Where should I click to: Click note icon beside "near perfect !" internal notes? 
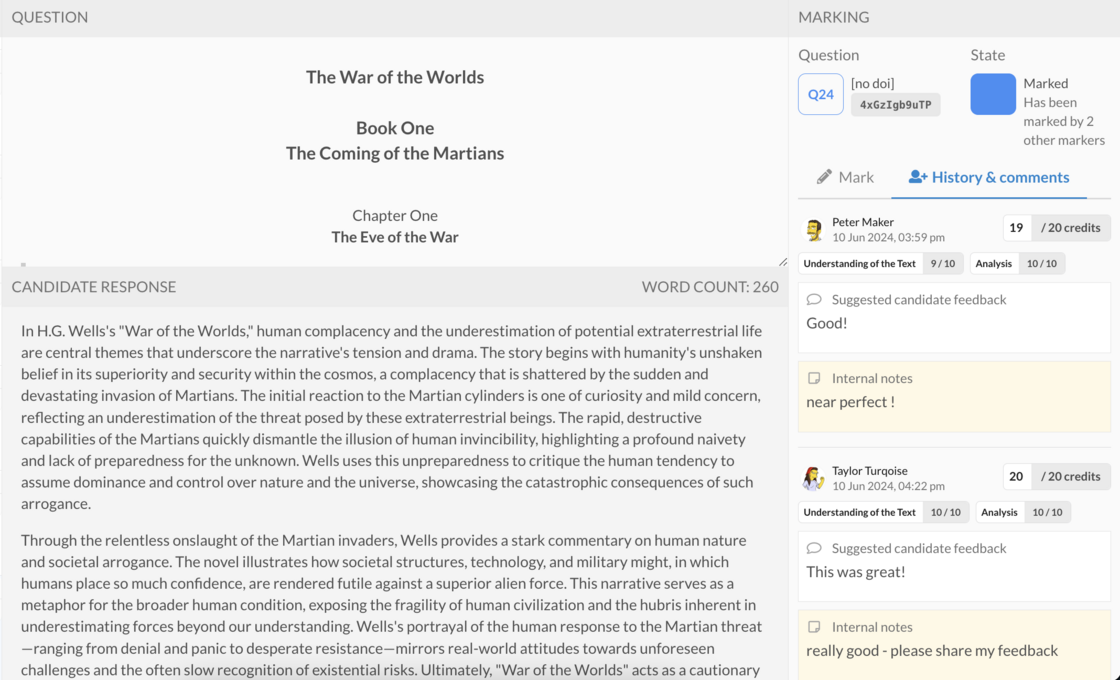pos(814,378)
